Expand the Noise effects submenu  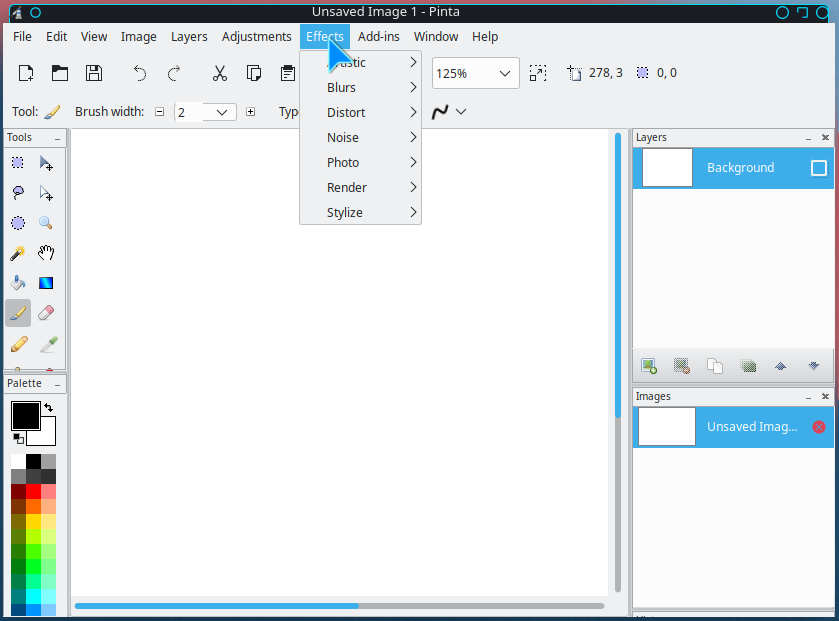[x=360, y=137]
